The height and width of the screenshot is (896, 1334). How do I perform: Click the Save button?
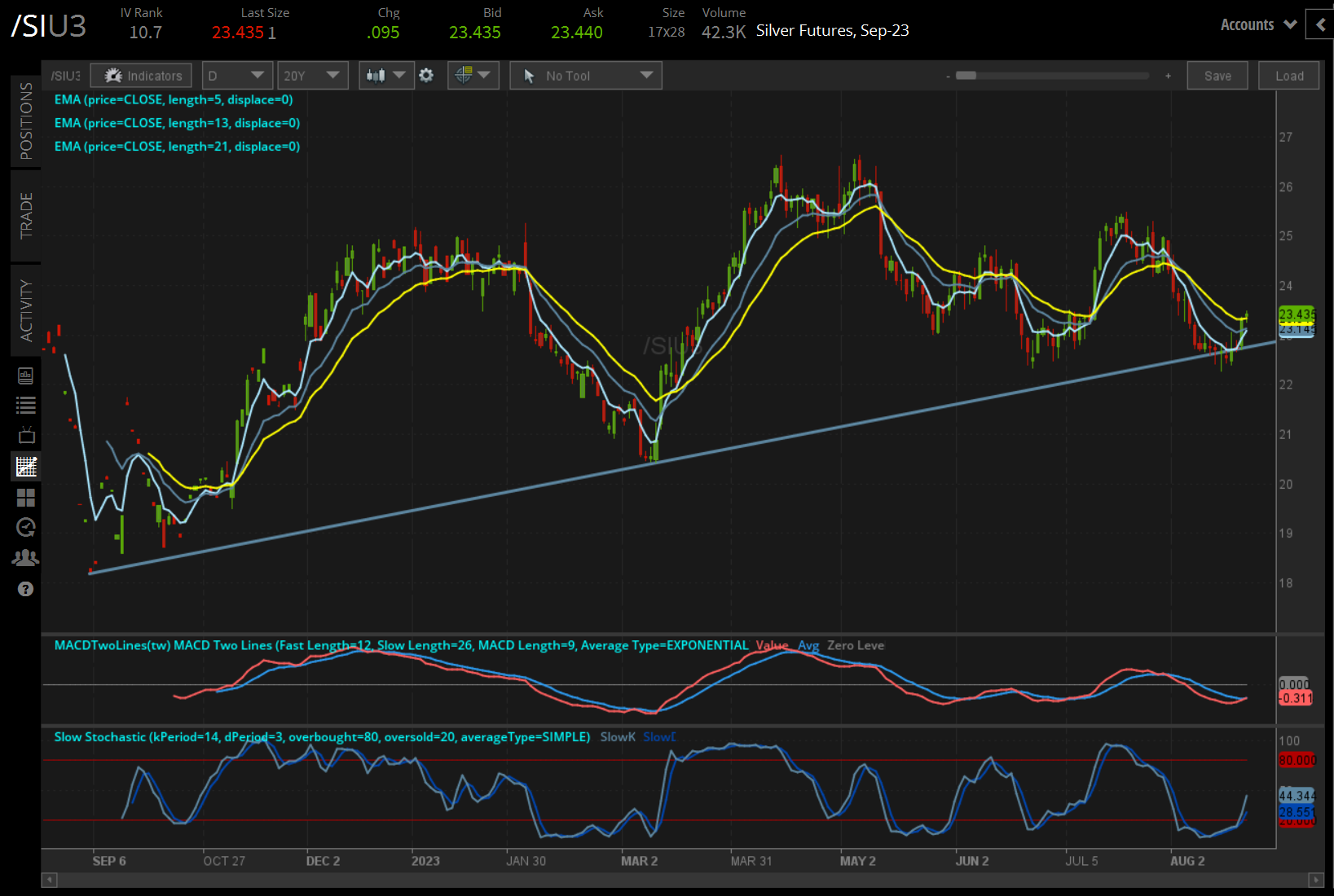1217,75
